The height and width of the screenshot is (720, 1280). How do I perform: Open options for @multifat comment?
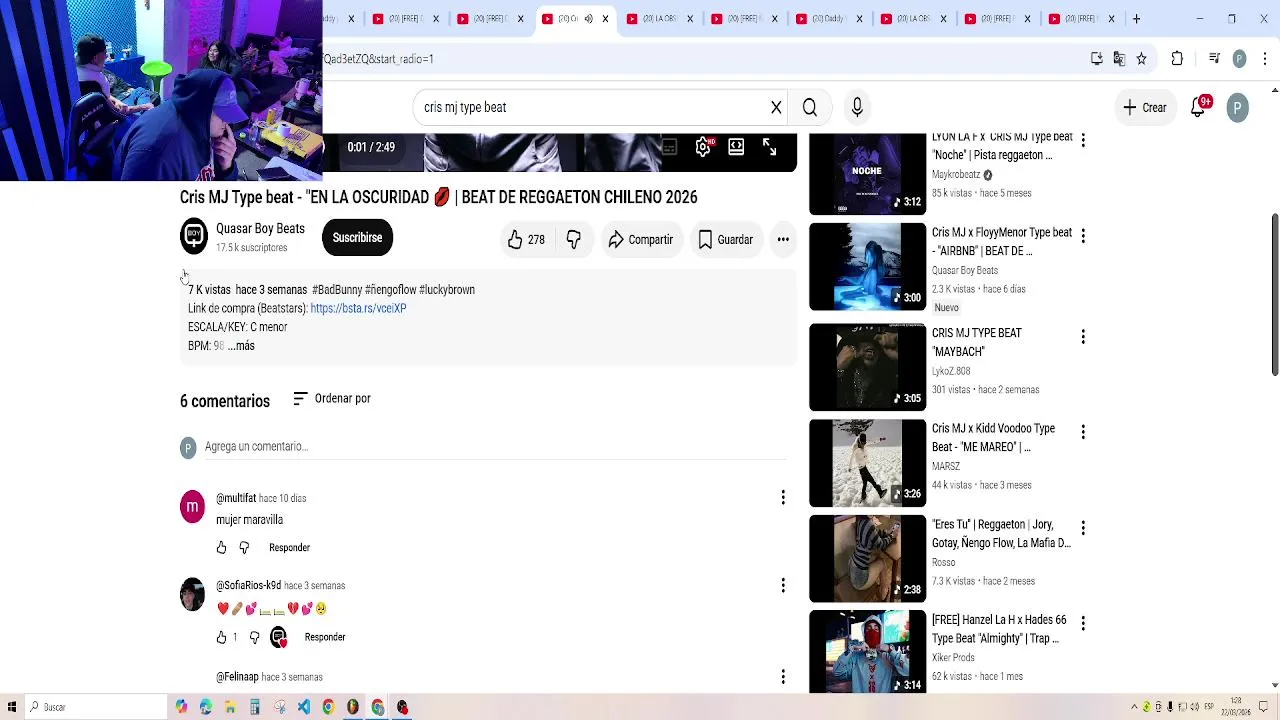[x=783, y=497]
